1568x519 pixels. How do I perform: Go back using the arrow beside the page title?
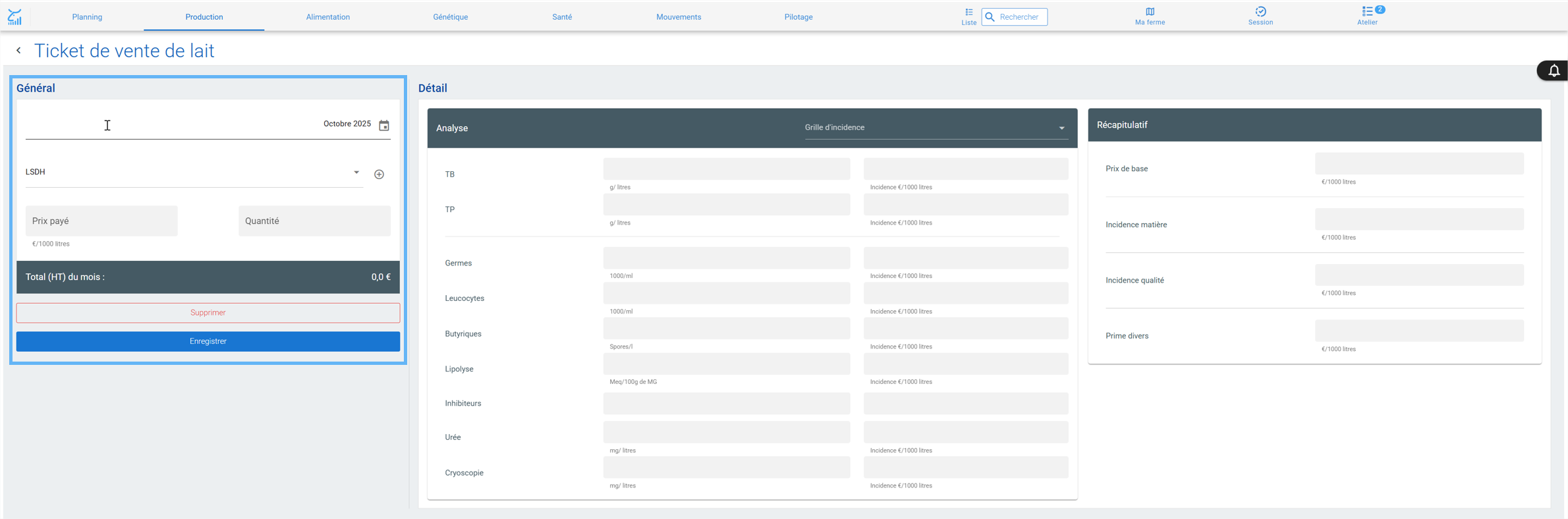point(18,51)
